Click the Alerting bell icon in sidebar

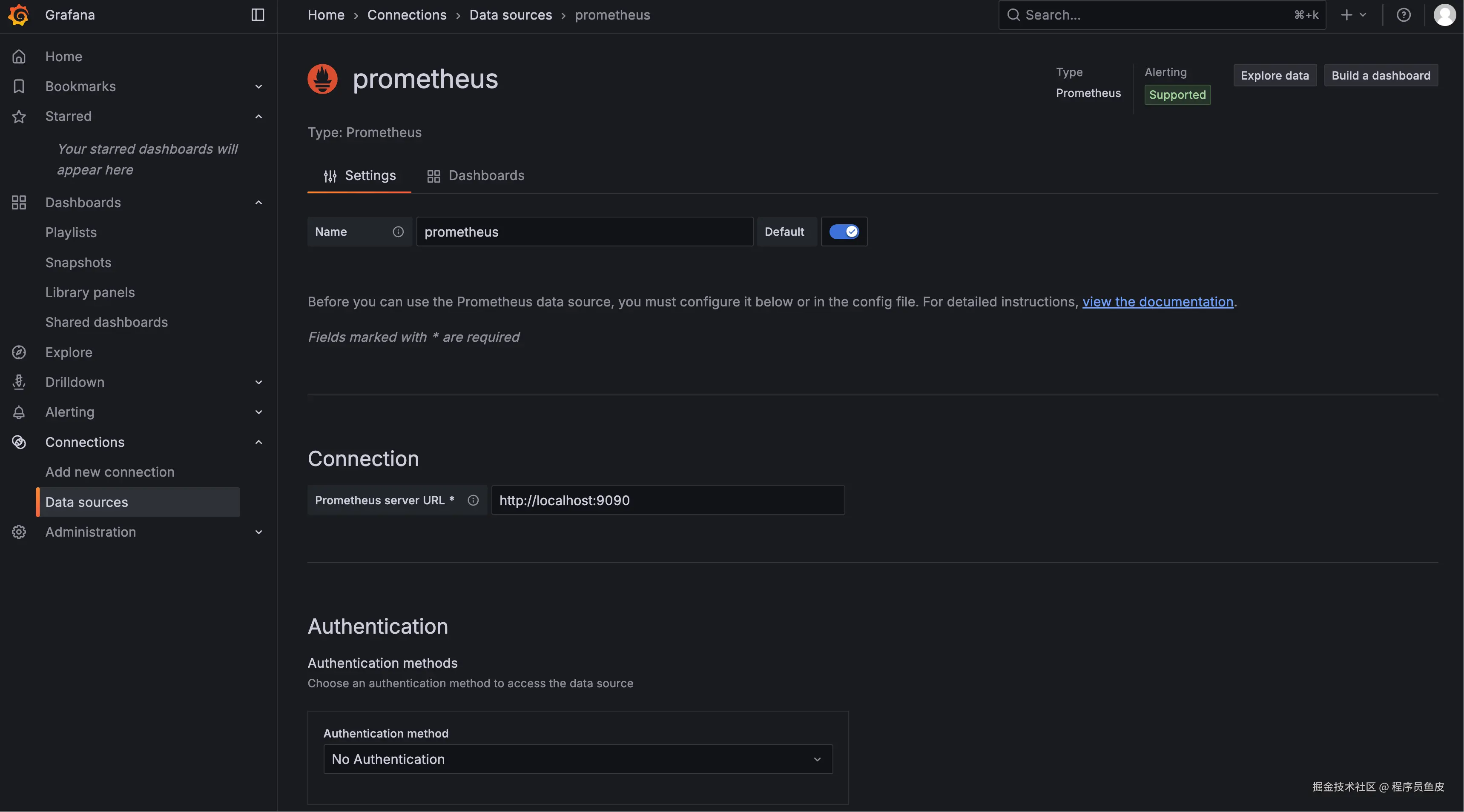19,412
